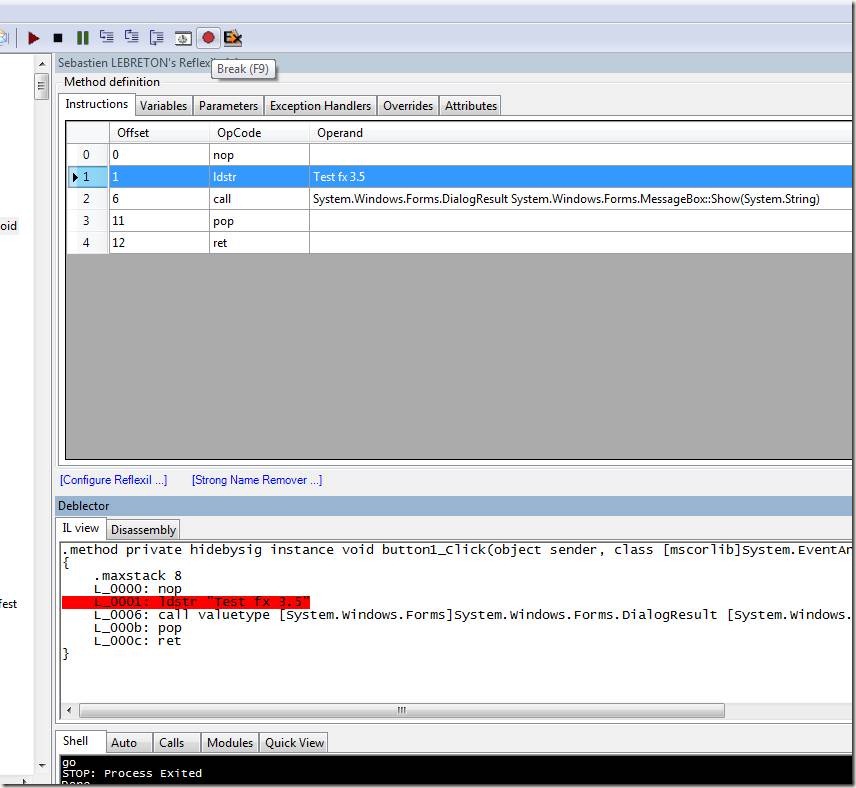856x788 pixels.
Task: Click the Method definition label
Action: coord(112,82)
